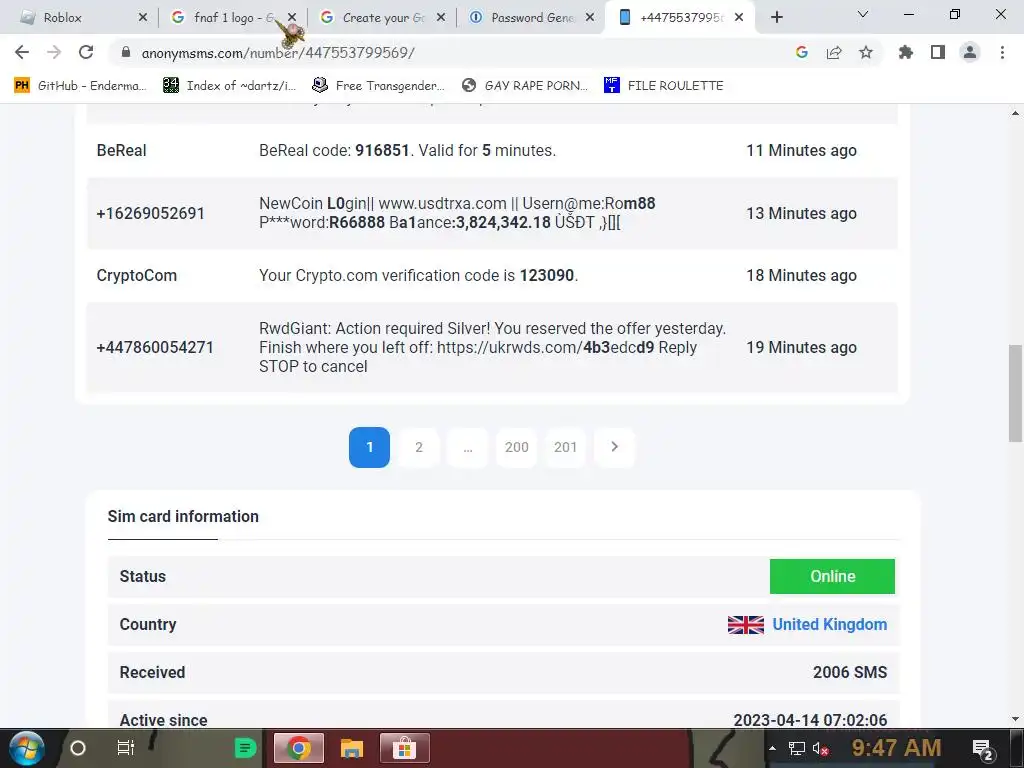Open the green chat app on taskbar
This screenshot has width=1024, height=768.
[x=246, y=748]
